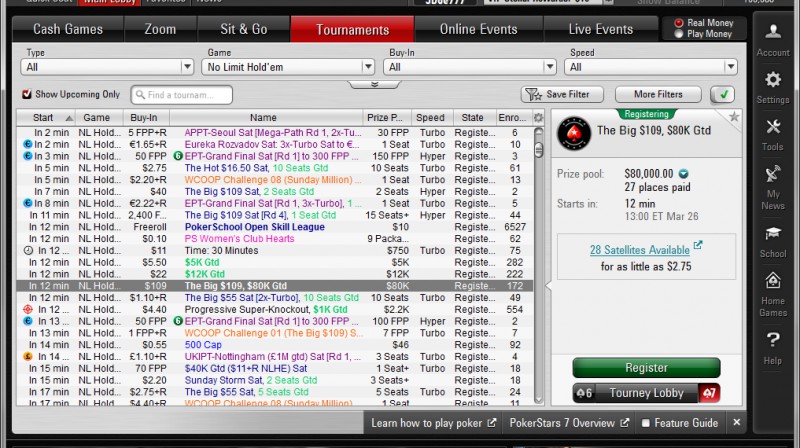Switch to Sit & Go tab

[244, 30]
